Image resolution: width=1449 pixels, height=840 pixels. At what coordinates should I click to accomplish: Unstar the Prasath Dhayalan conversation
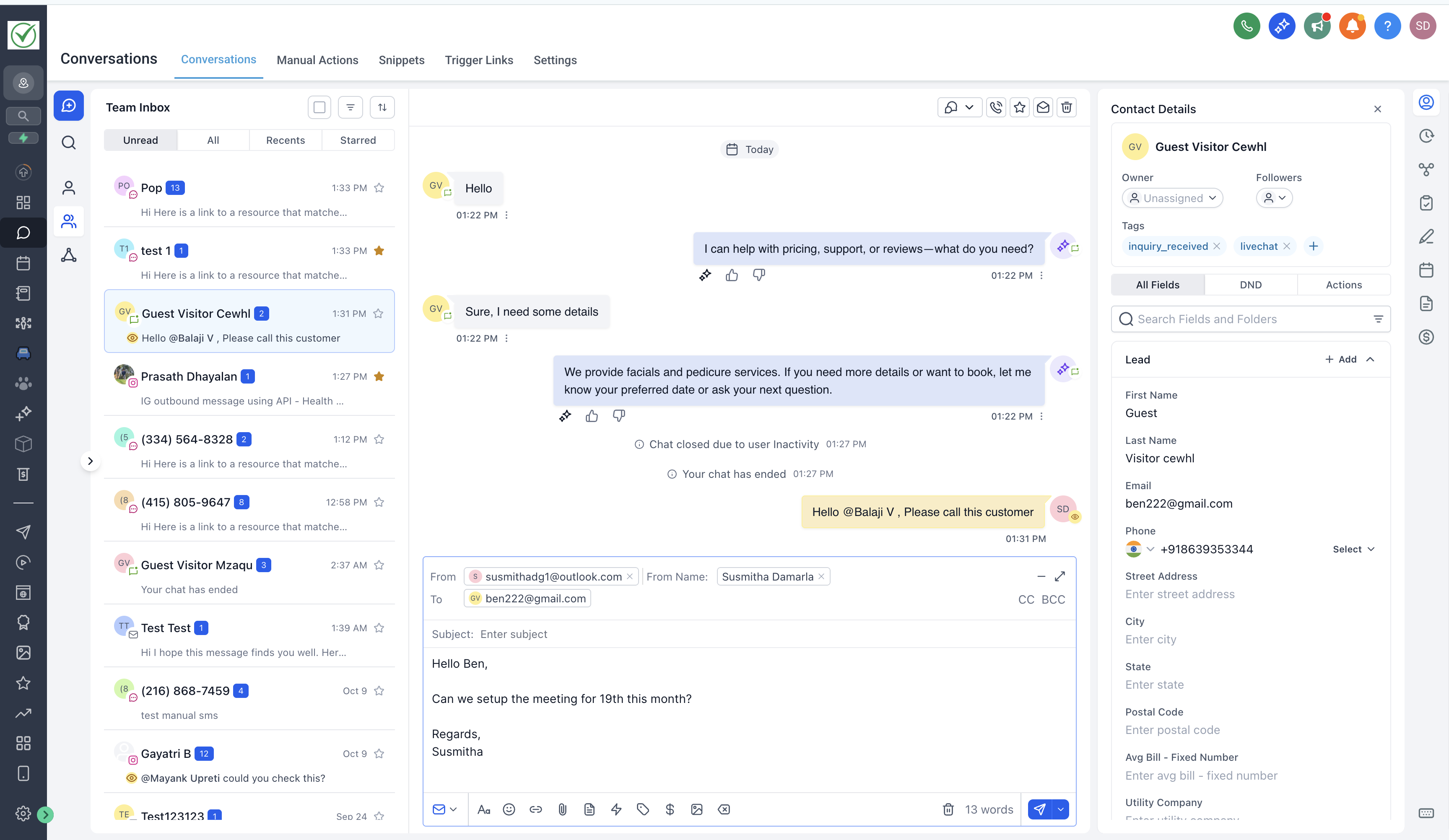click(x=379, y=376)
